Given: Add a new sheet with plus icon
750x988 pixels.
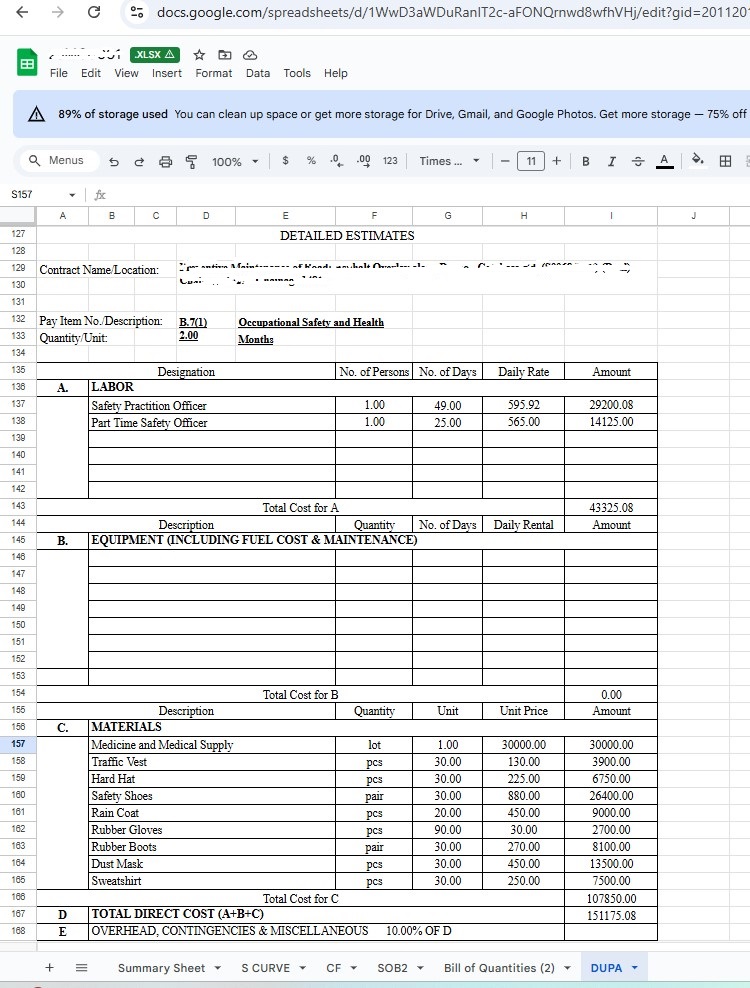Looking at the screenshot, I should (x=49, y=967).
